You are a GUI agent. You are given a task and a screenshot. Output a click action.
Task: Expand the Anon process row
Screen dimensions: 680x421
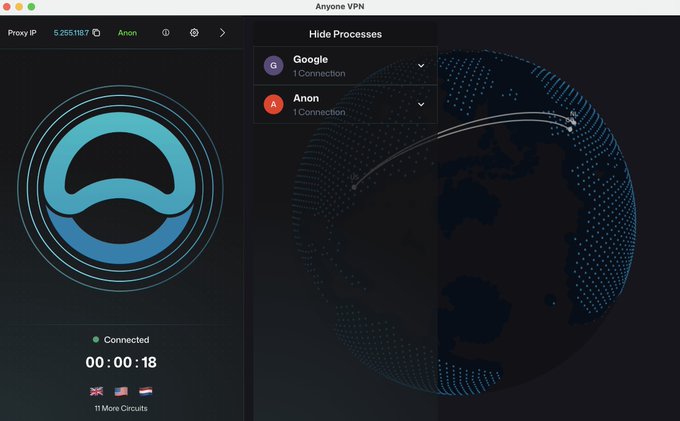click(x=421, y=104)
